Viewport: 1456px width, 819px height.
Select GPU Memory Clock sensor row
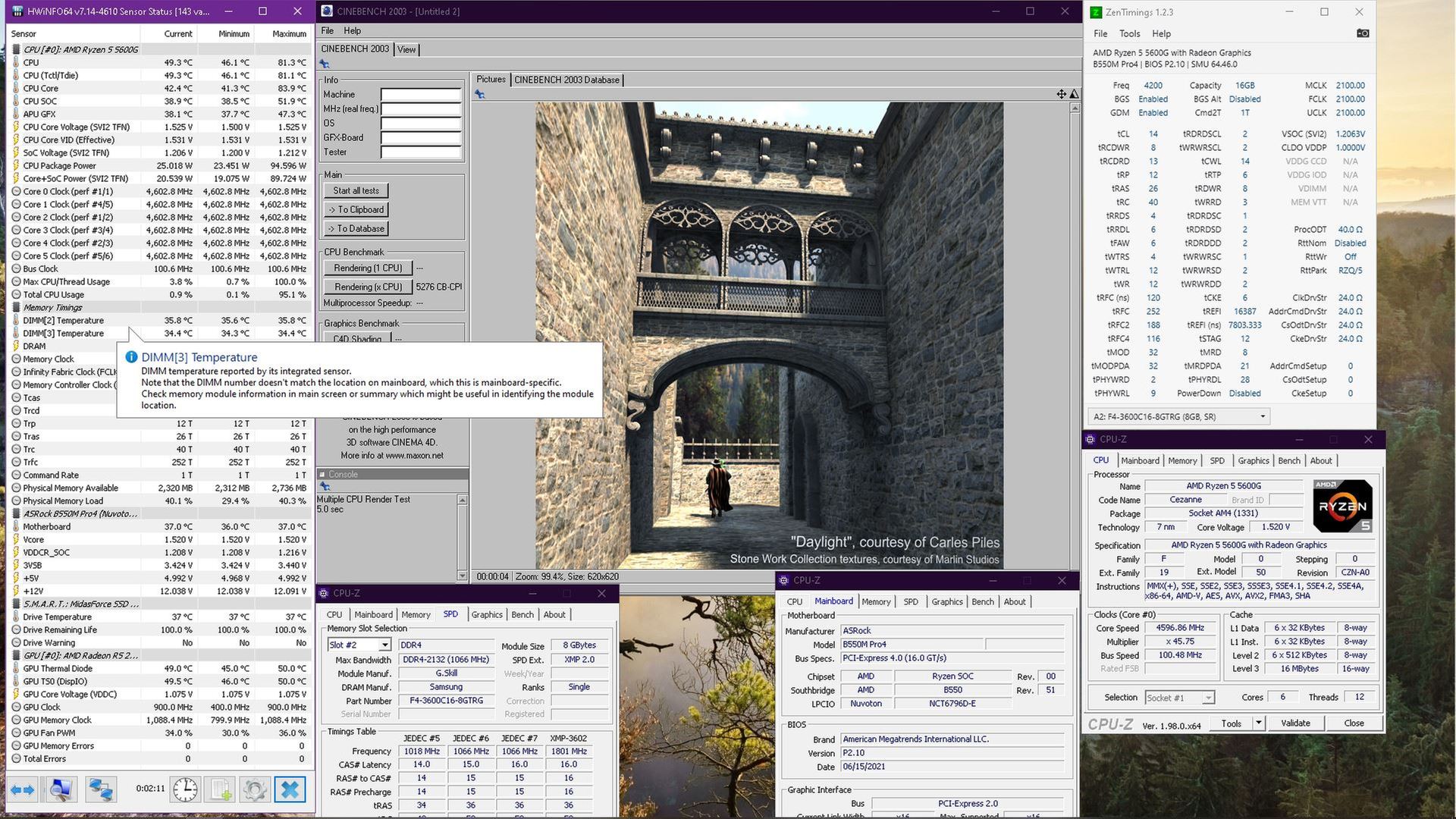[x=159, y=720]
